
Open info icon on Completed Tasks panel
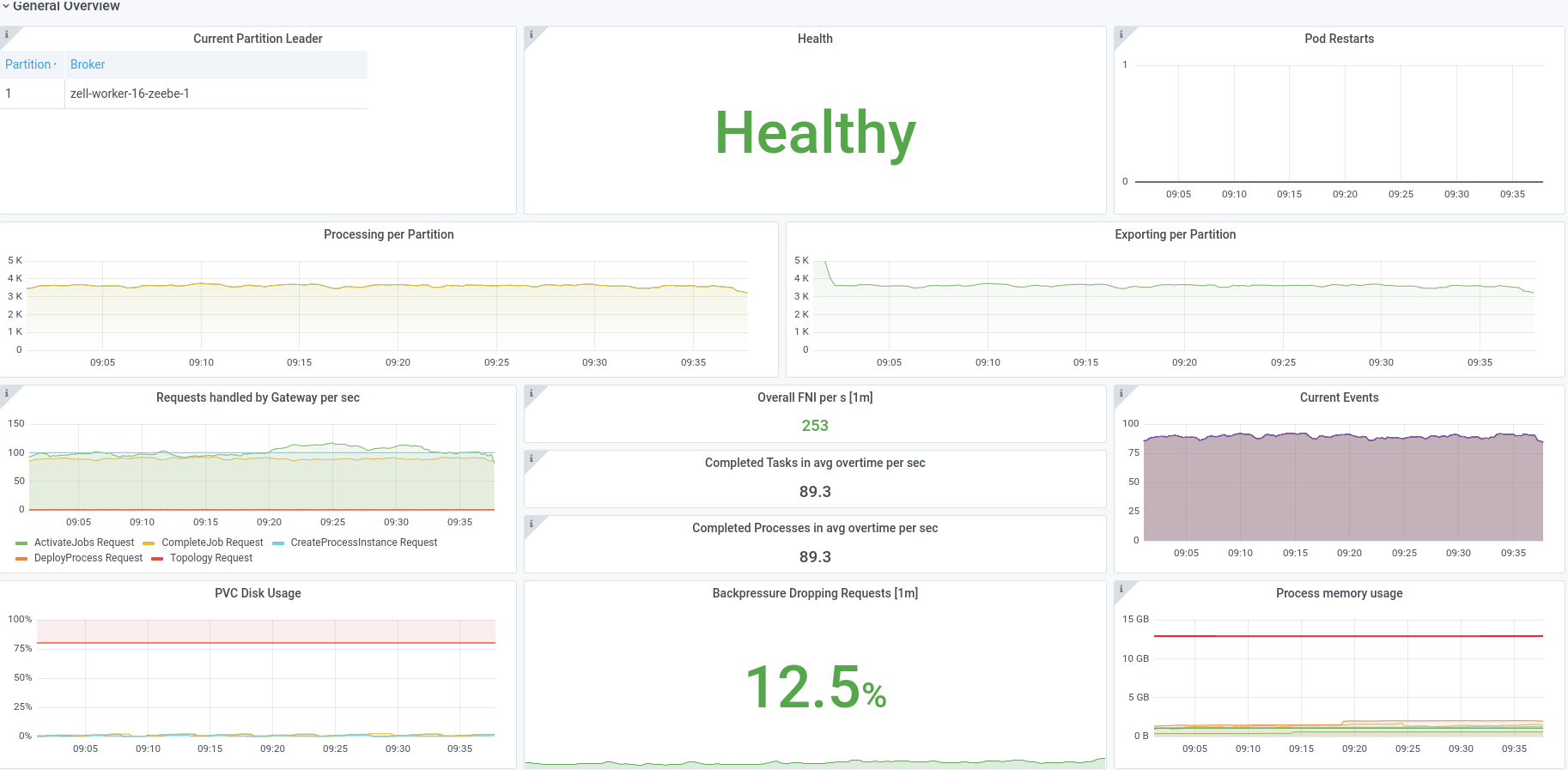pyautogui.click(x=532, y=458)
